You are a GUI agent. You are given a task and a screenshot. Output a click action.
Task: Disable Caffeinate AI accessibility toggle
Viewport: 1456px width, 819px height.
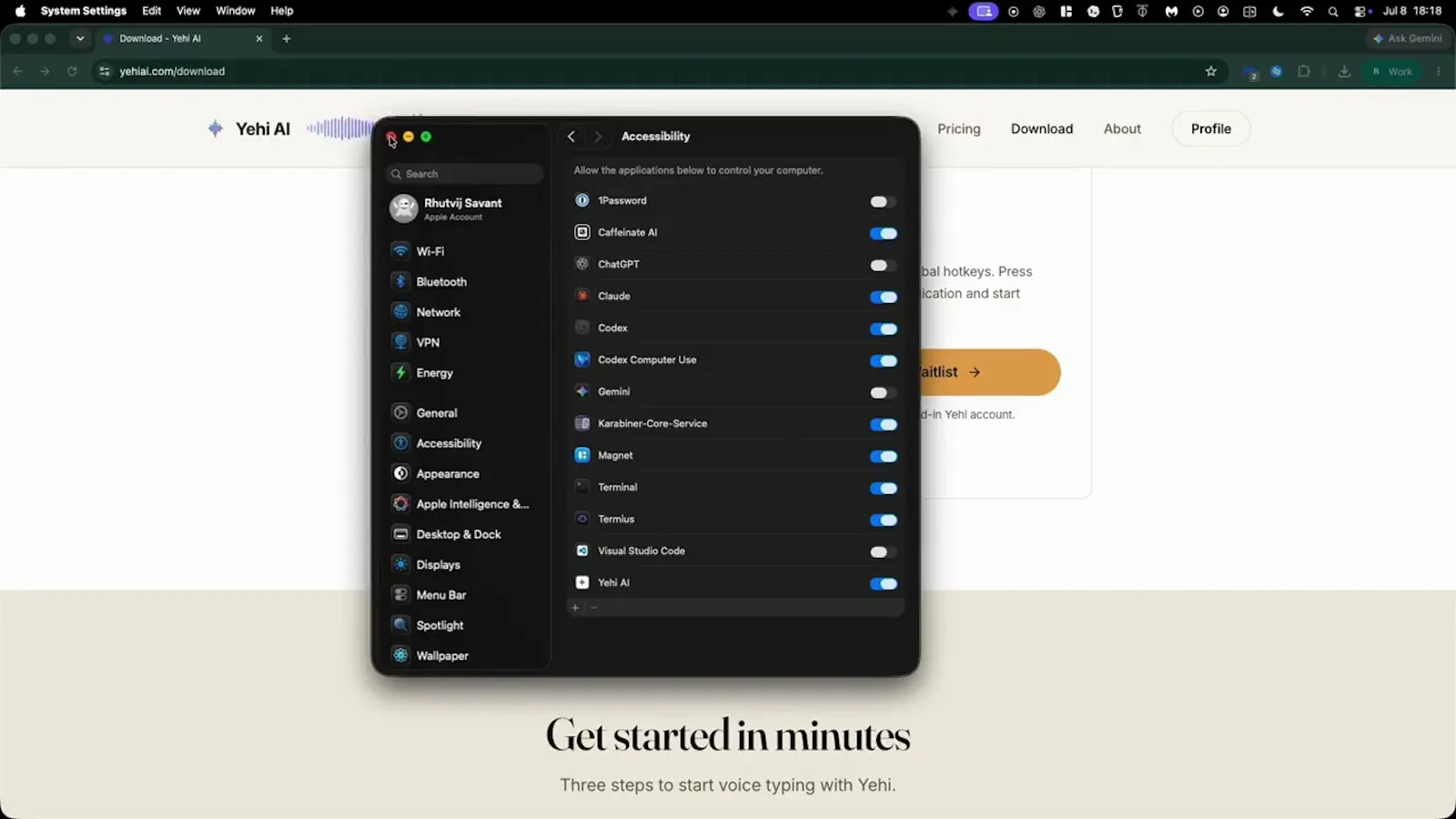pyautogui.click(x=883, y=233)
